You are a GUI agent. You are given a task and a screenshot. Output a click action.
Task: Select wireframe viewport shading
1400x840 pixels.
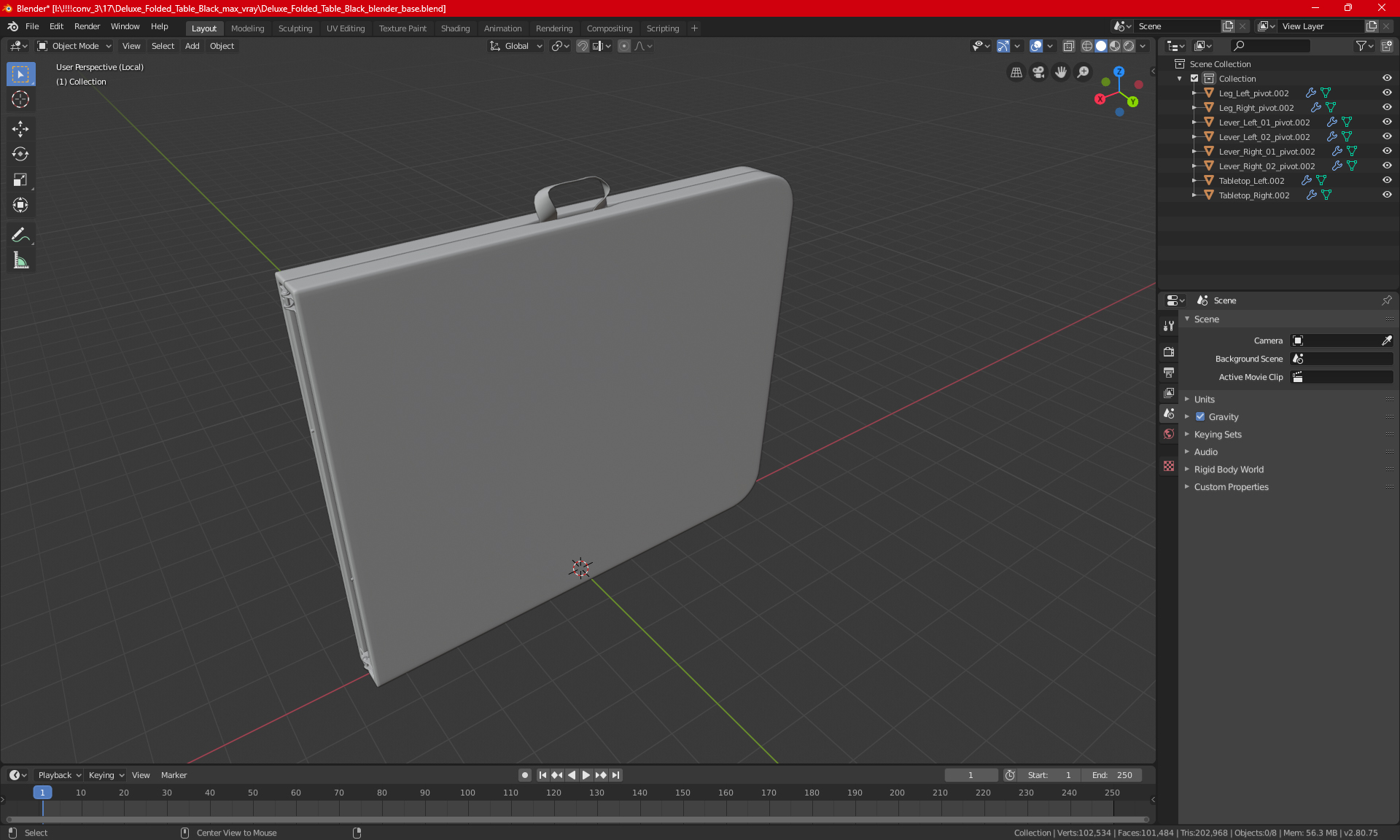click(x=1087, y=46)
